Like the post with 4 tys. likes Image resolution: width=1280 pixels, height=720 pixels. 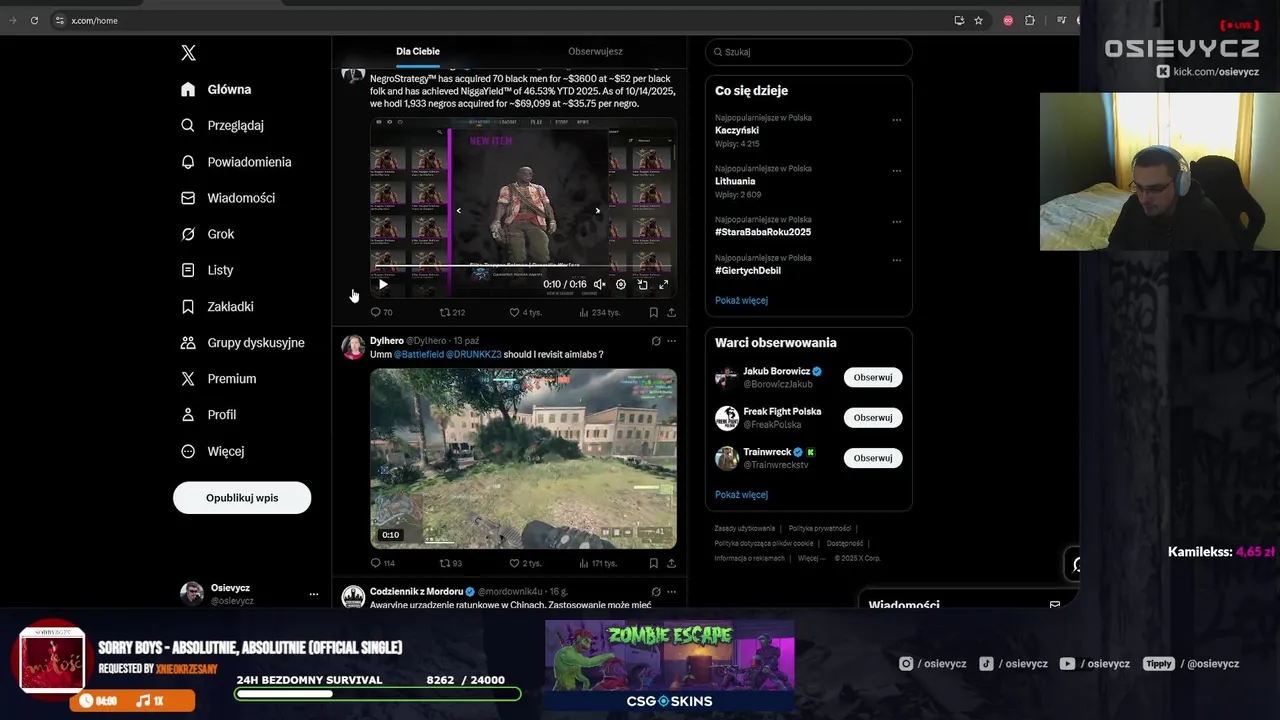tap(525, 312)
